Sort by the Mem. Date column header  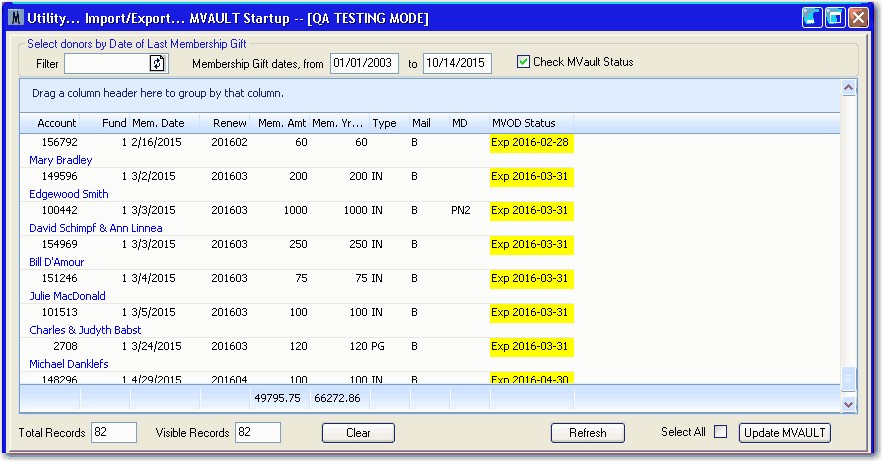[x=165, y=123]
